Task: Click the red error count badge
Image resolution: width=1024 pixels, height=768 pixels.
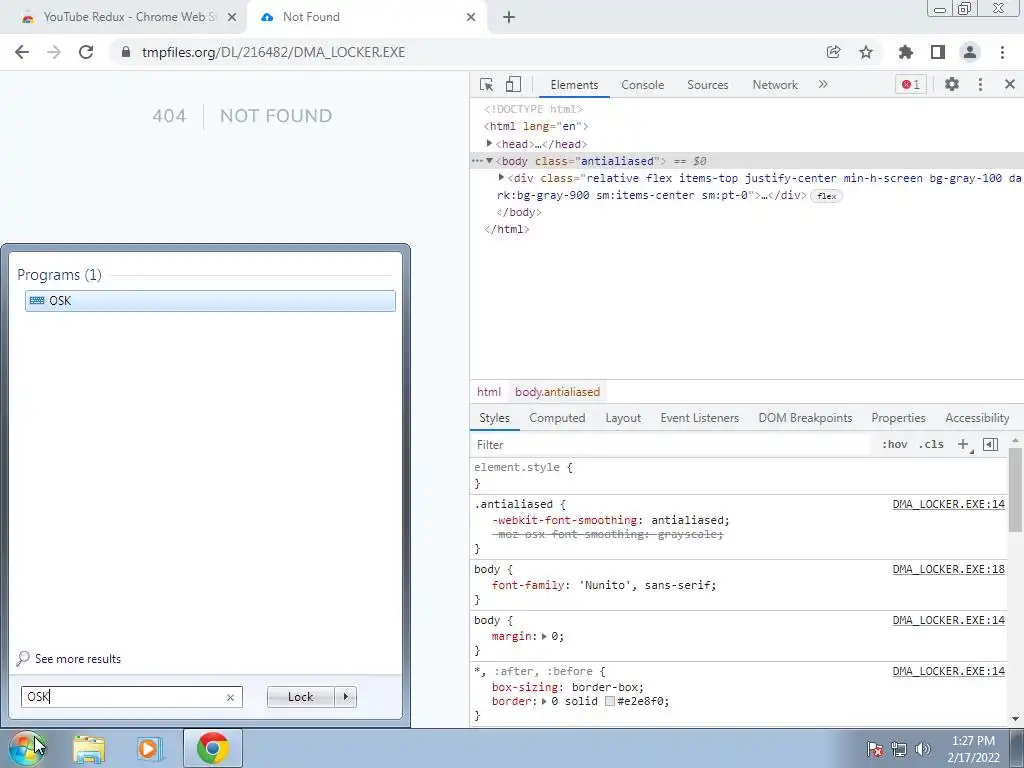Action: 911,84
